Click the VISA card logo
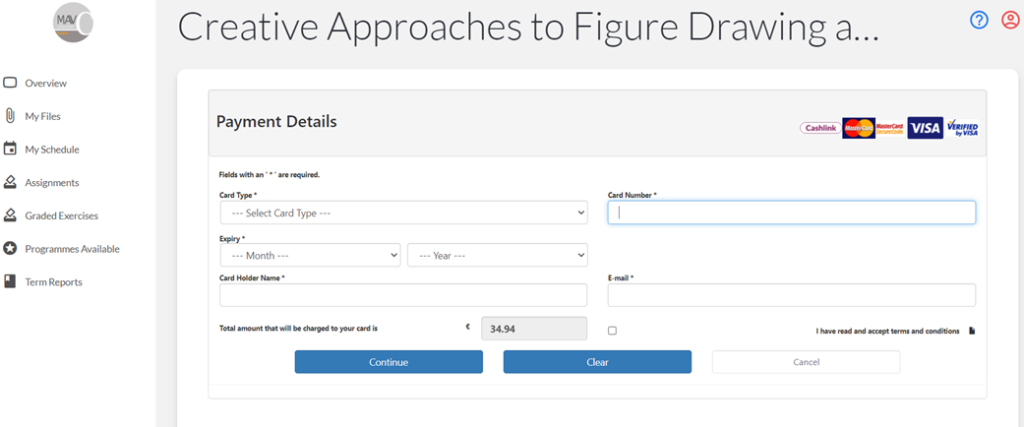The width and height of the screenshot is (1024, 427). [925, 128]
